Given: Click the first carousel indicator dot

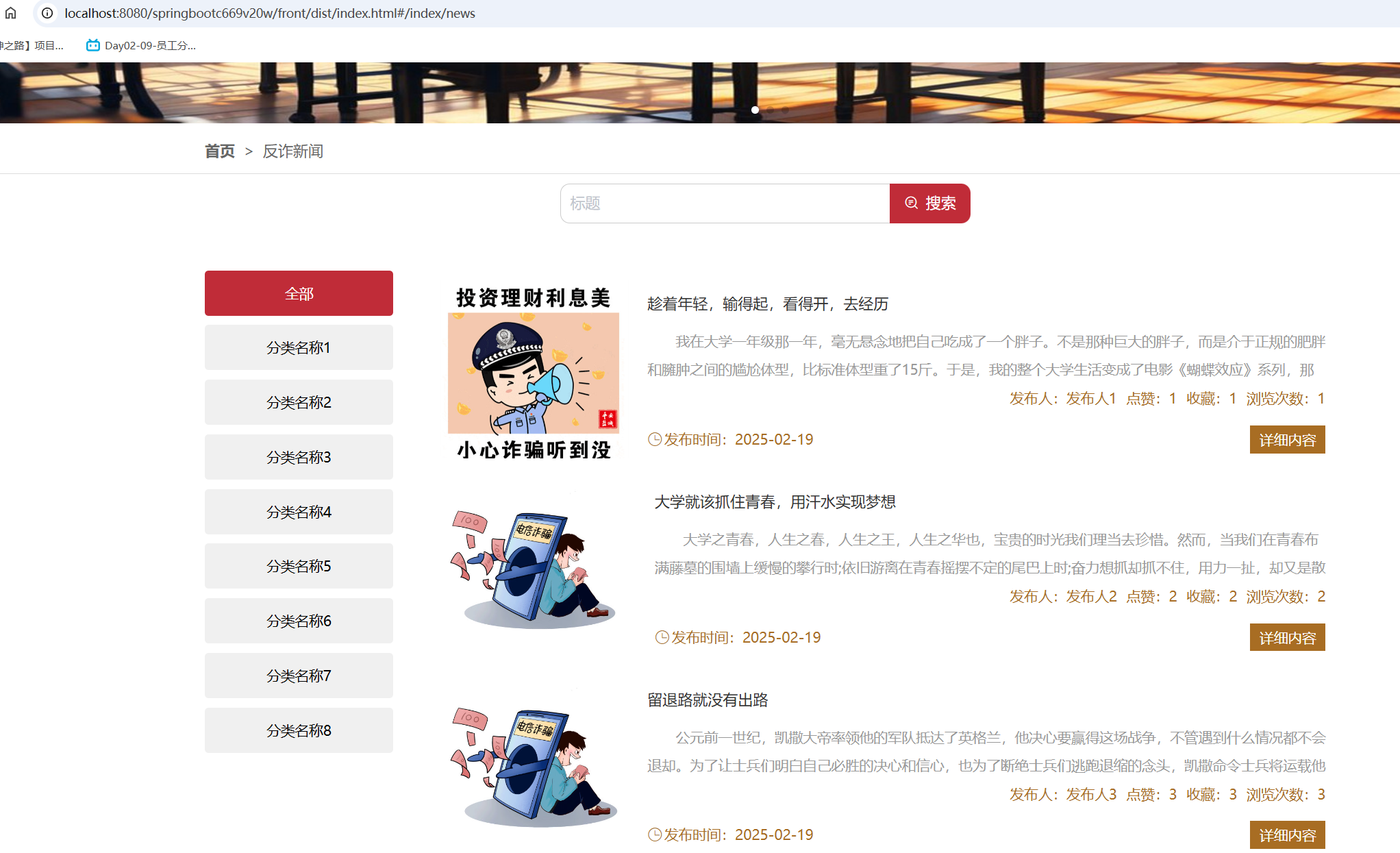Looking at the screenshot, I should [755, 110].
